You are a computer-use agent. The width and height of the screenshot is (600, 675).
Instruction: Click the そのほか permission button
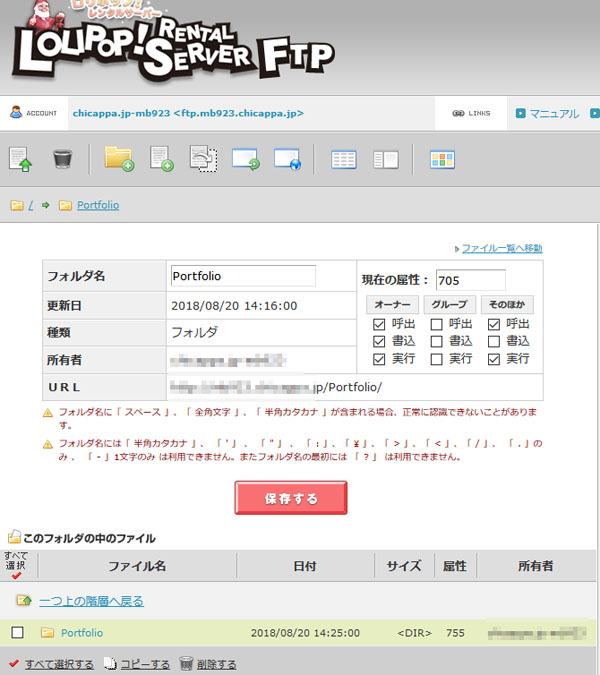tap(507, 304)
